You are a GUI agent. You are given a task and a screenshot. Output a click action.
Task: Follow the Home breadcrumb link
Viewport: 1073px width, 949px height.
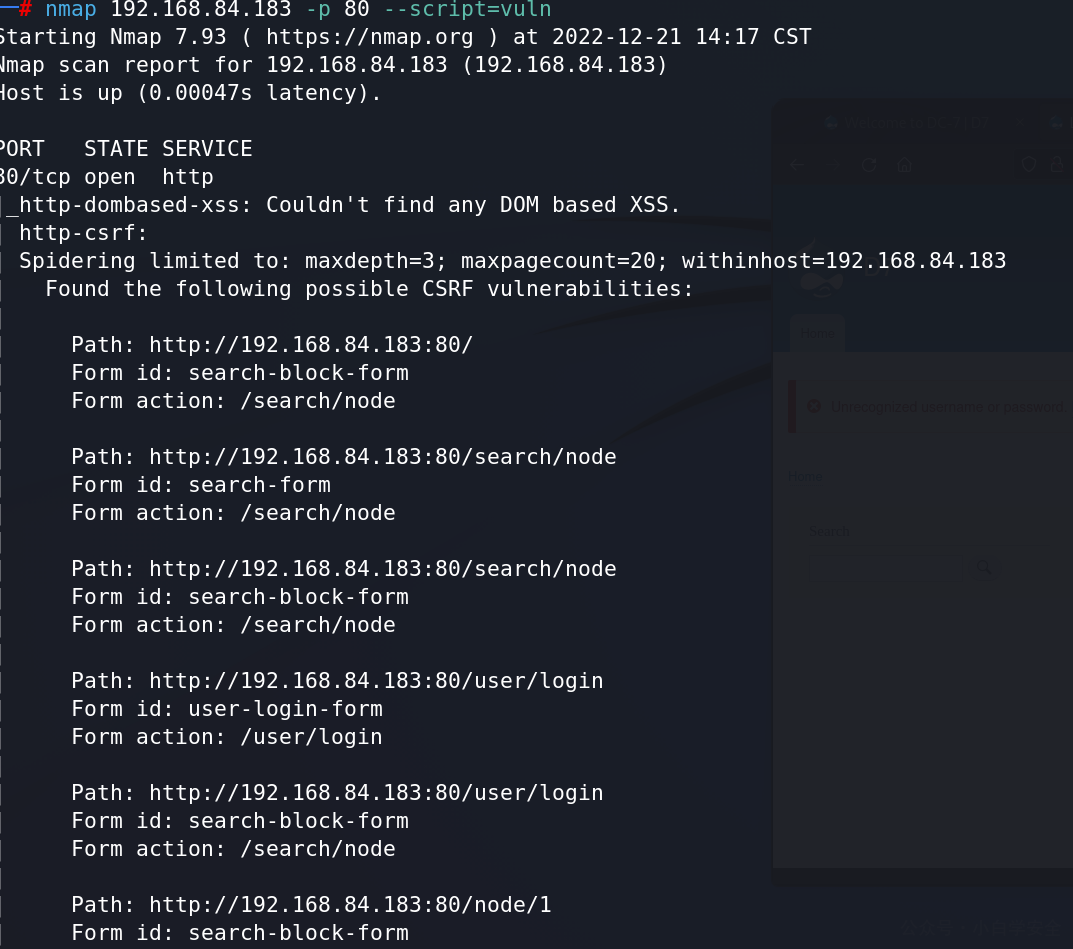coord(805,476)
